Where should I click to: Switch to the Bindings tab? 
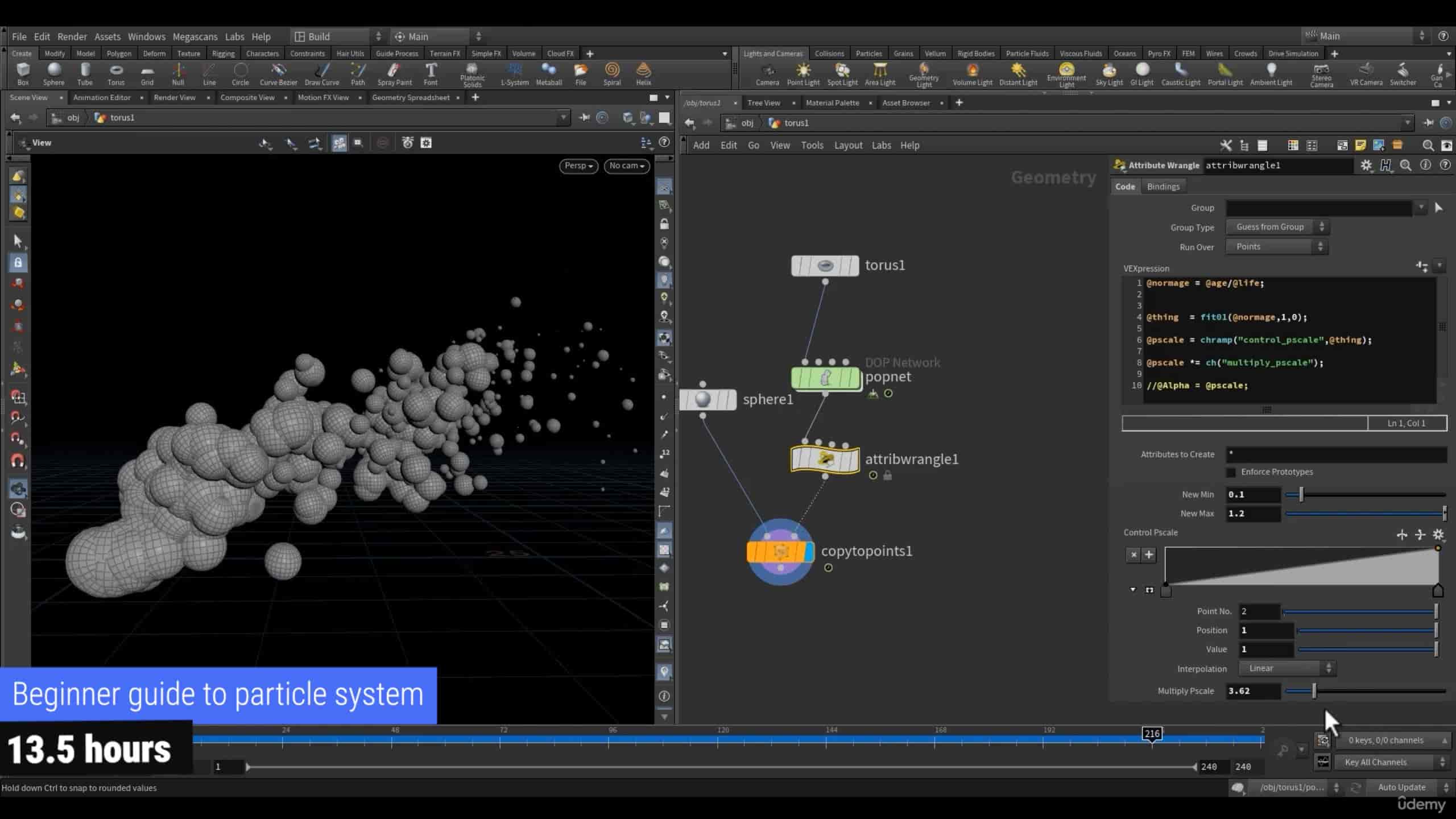pyautogui.click(x=1163, y=187)
